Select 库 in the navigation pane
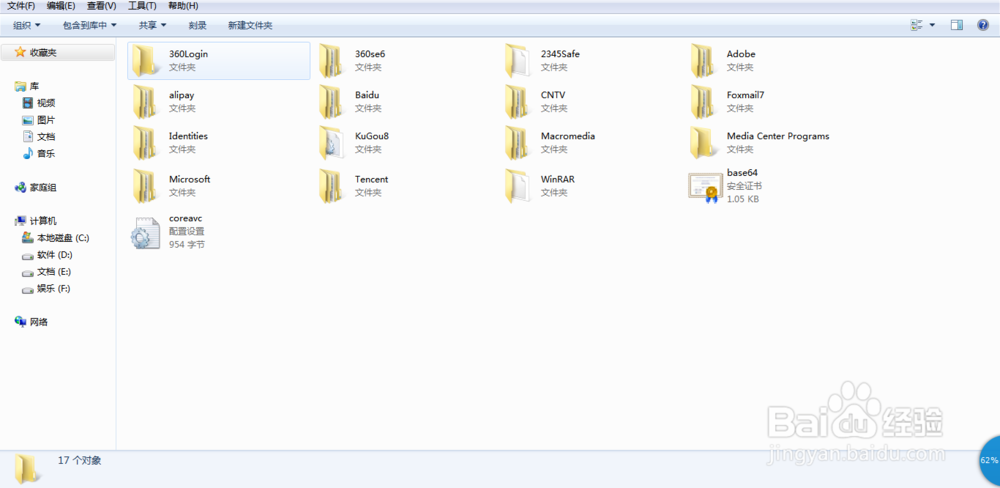 click(35, 86)
